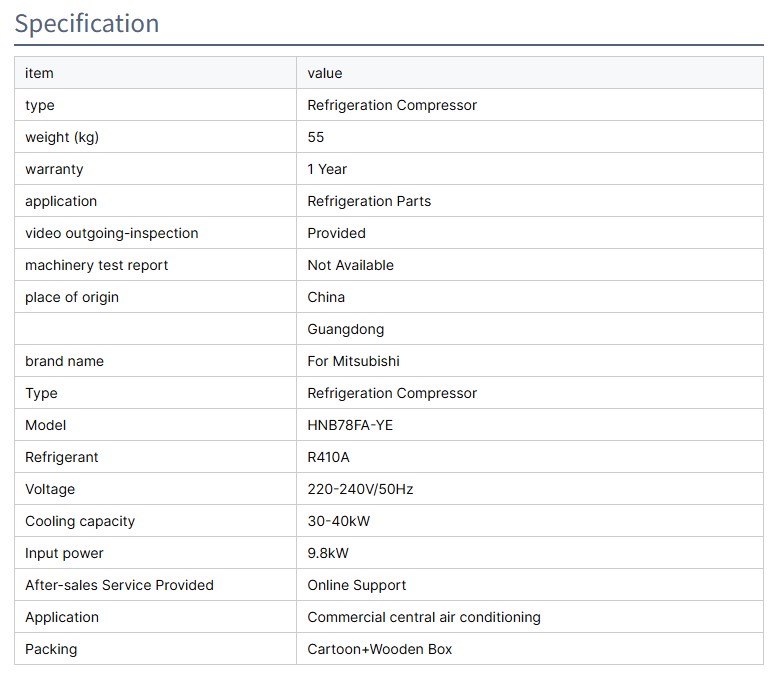Select the 'Guangdong' value cell
Image resolution: width=775 pixels, height=676 pixels.
(345, 329)
